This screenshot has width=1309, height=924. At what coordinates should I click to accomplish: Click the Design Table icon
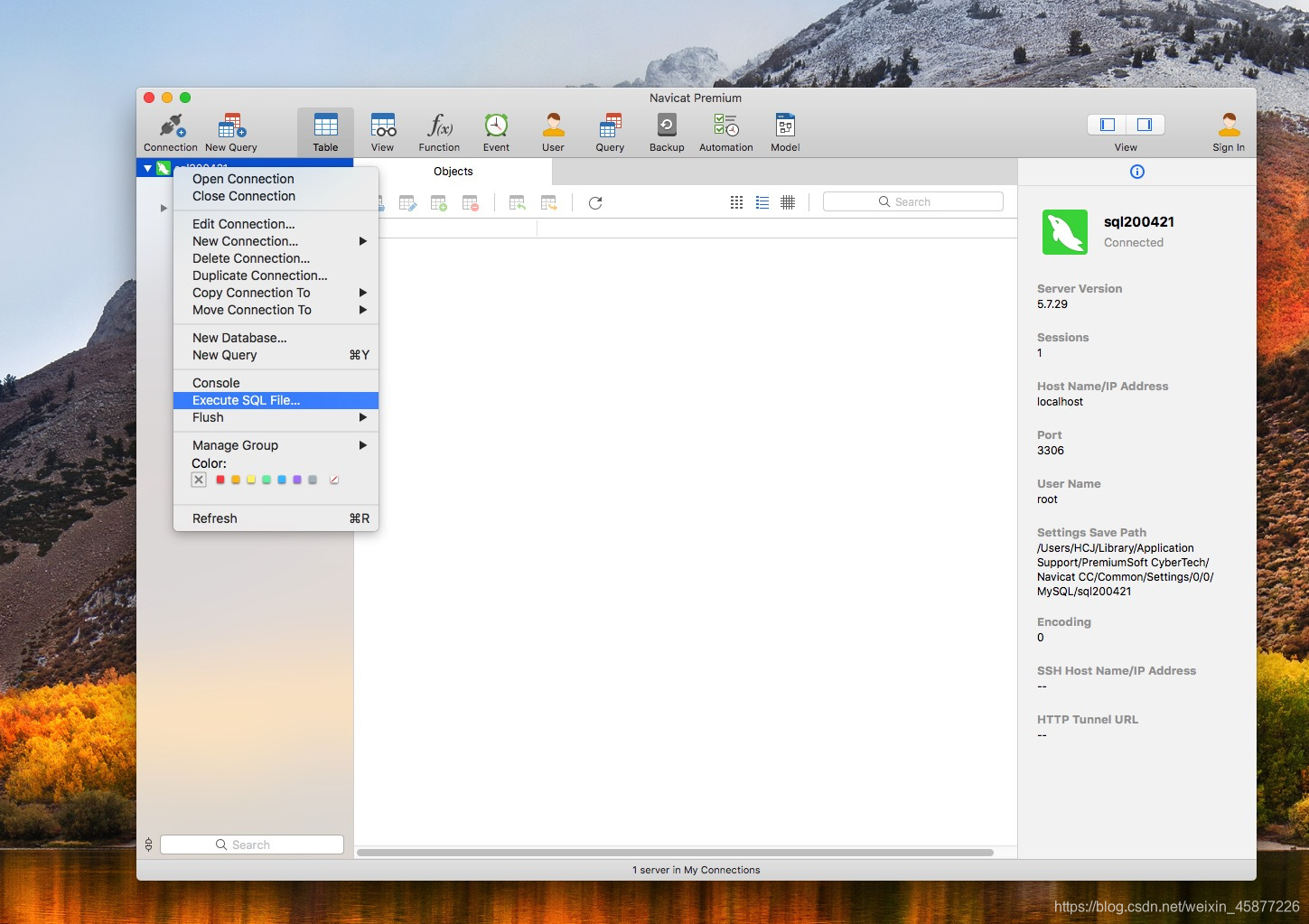click(407, 203)
